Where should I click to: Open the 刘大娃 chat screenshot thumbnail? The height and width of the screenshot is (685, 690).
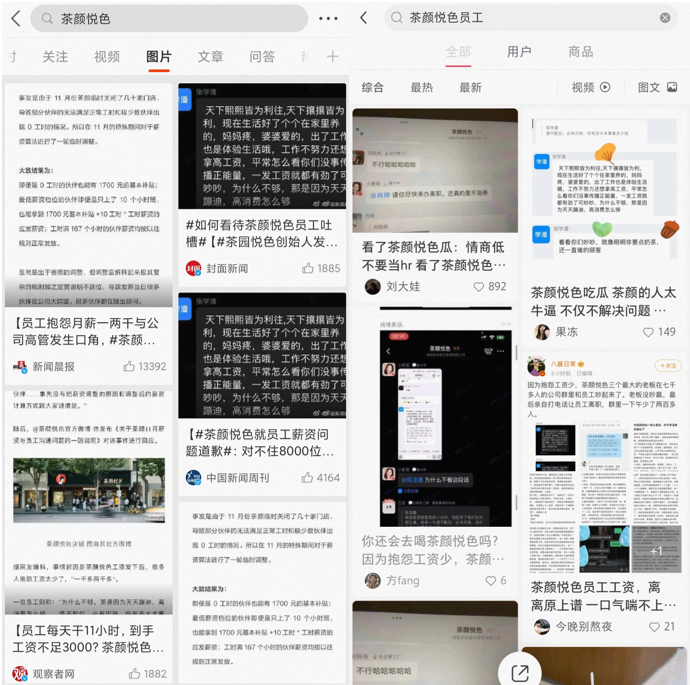[435, 171]
